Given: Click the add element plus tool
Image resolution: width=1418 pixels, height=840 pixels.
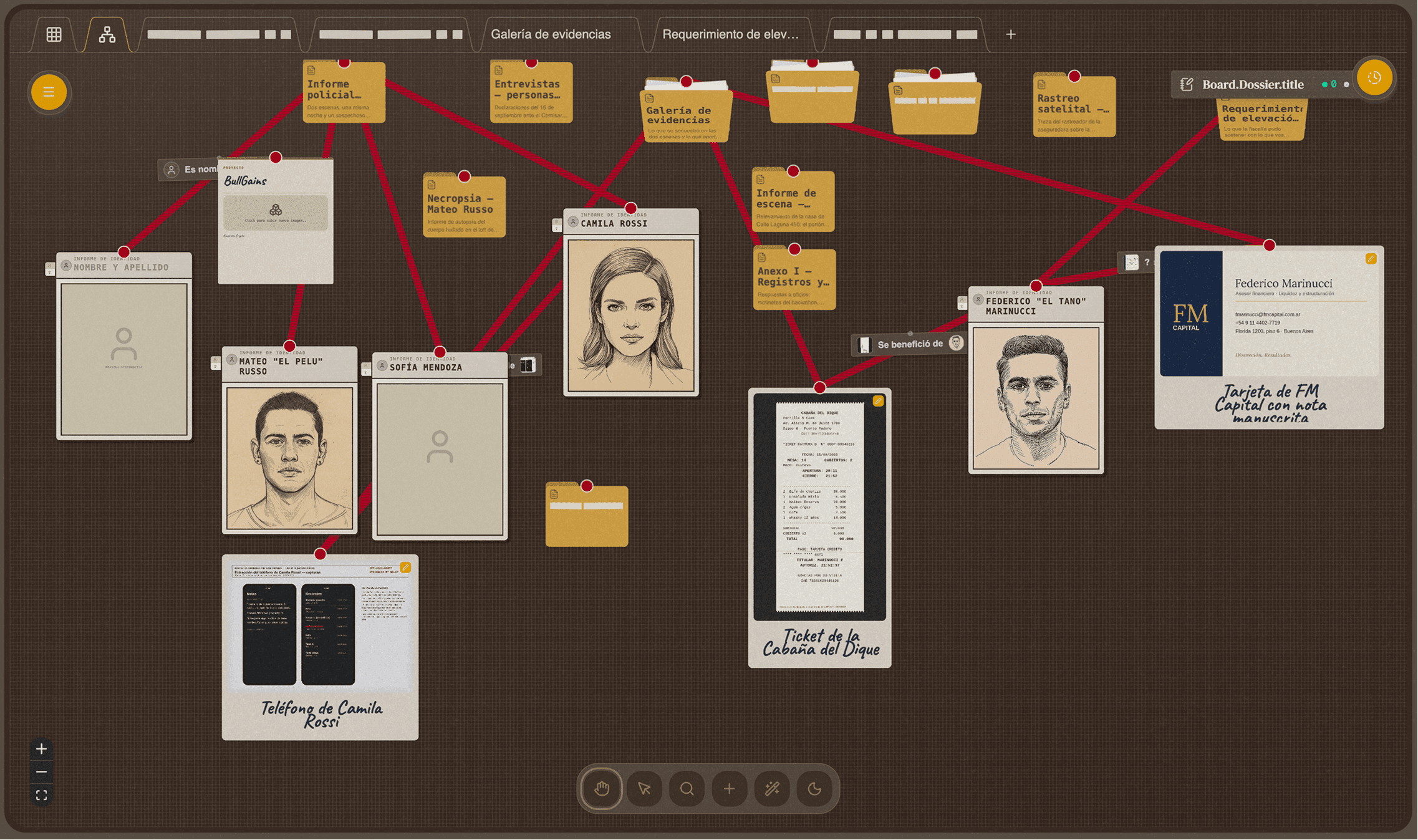Looking at the screenshot, I should 729,789.
